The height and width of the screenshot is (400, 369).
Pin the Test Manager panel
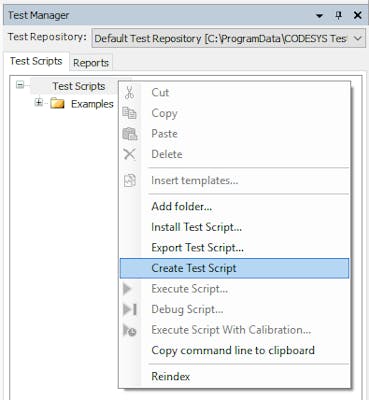pos(339,15)
